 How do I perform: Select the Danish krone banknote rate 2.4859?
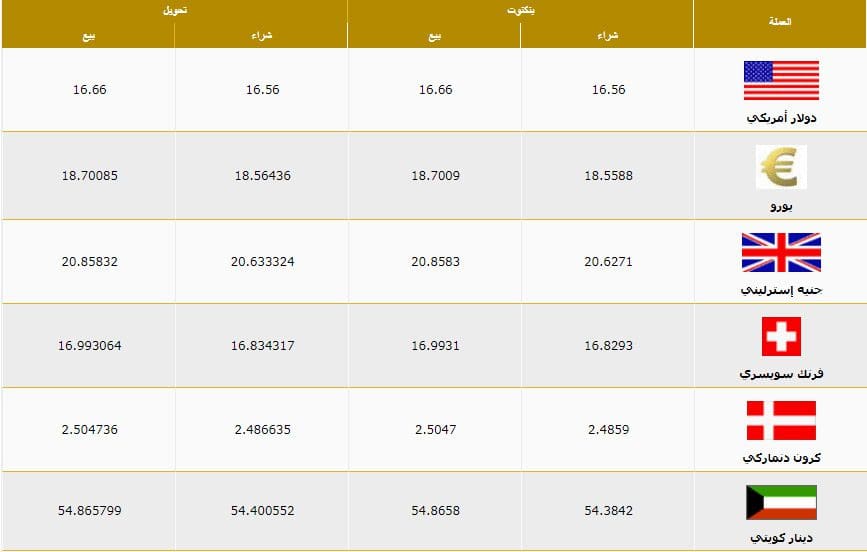click(x=608, y=429)
